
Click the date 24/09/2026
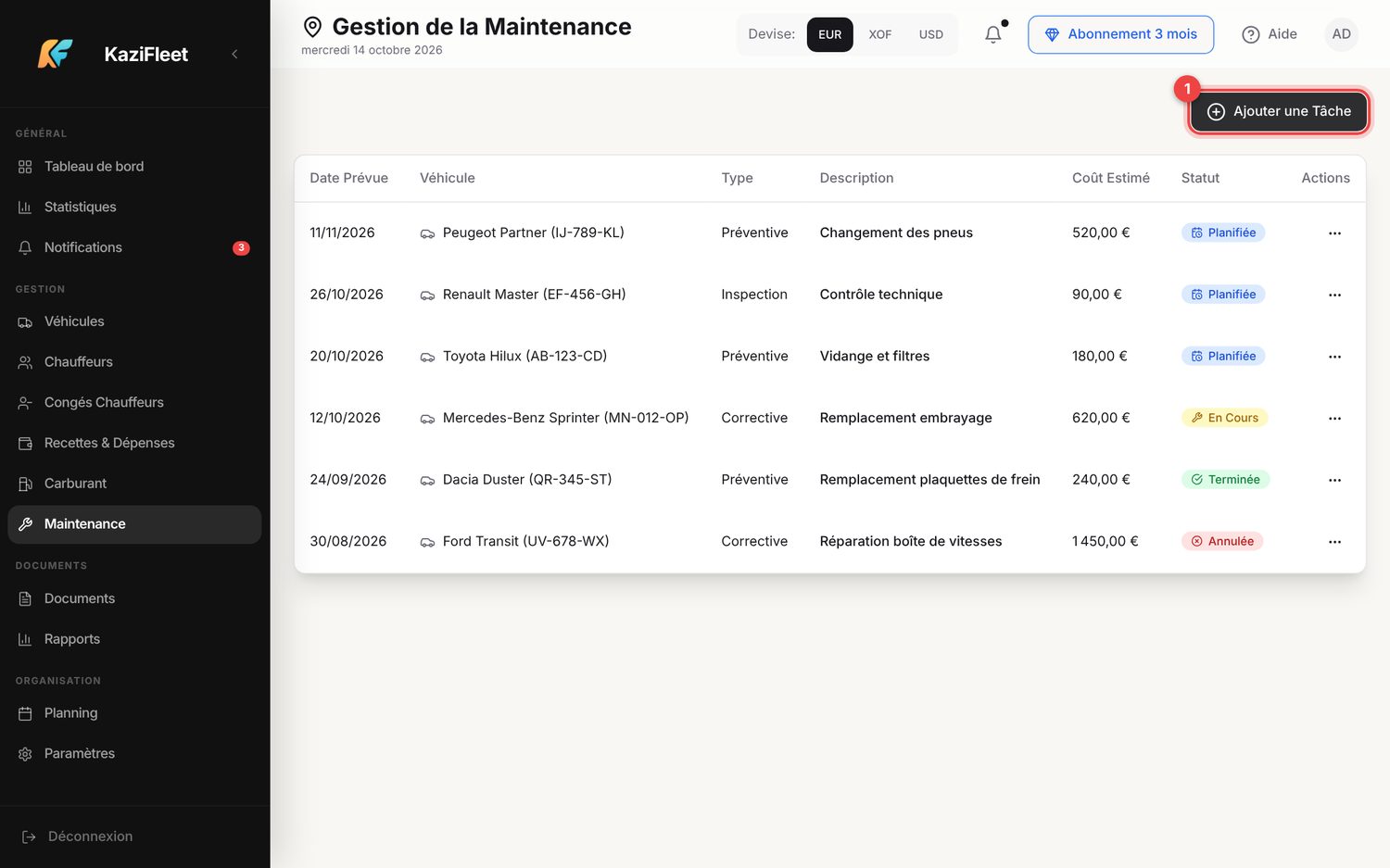347,480
